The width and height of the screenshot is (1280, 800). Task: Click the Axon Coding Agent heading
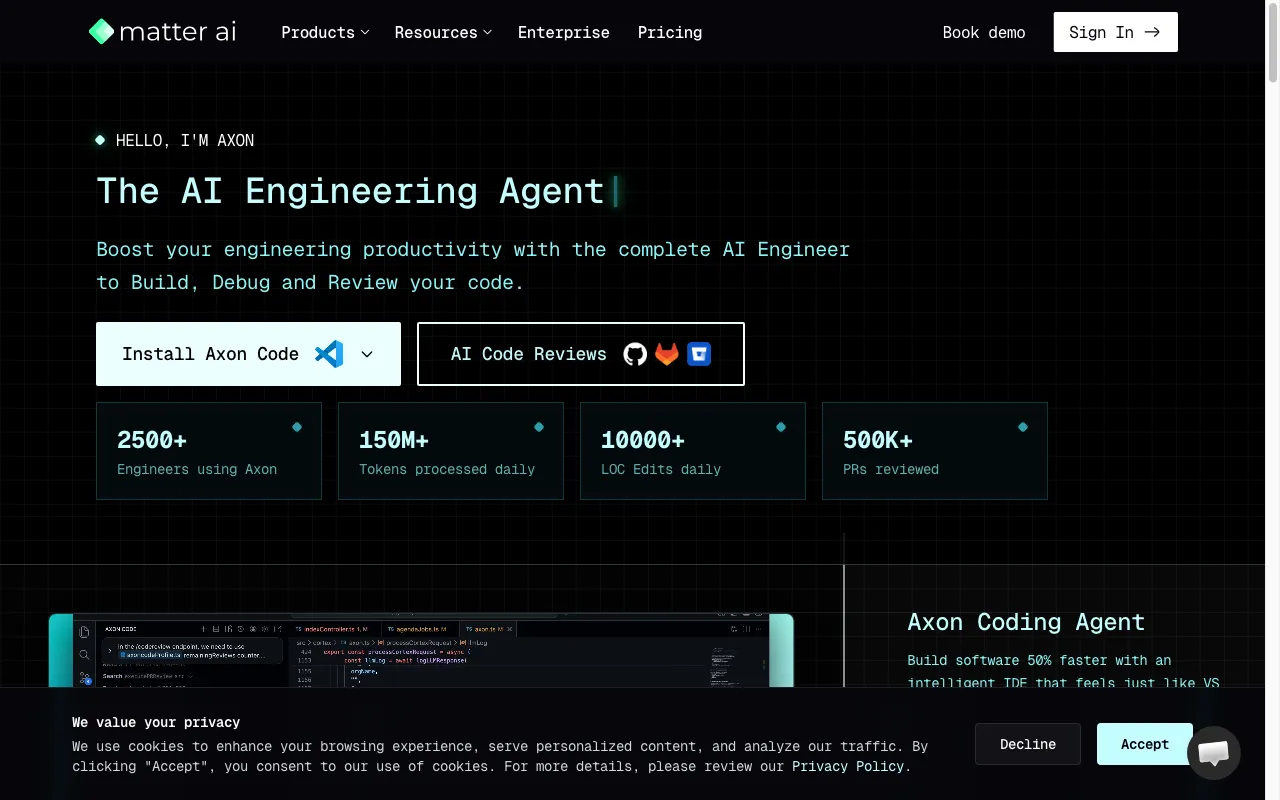(x=1026, y=622)
